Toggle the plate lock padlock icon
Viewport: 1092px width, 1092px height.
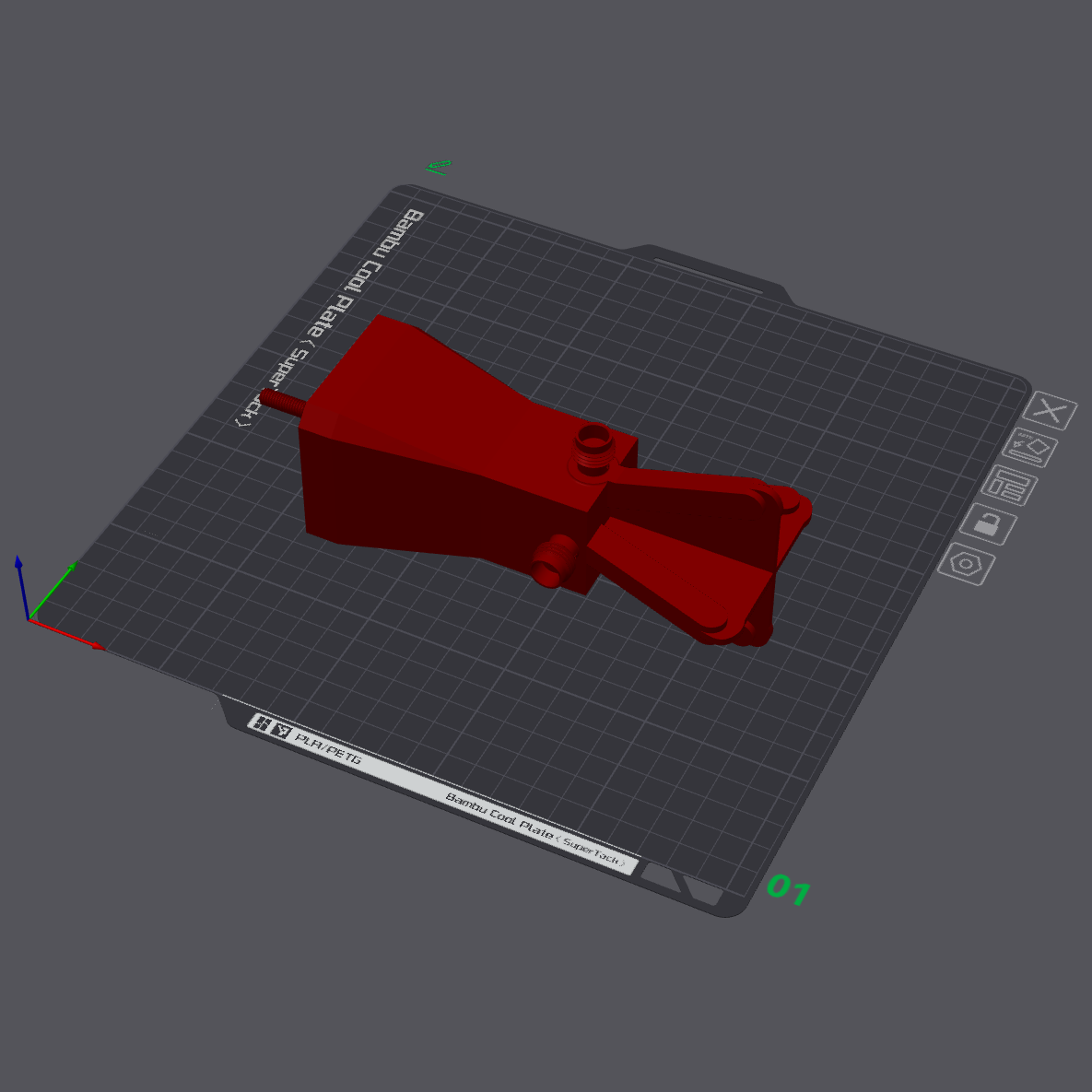[x=987, y=525]
